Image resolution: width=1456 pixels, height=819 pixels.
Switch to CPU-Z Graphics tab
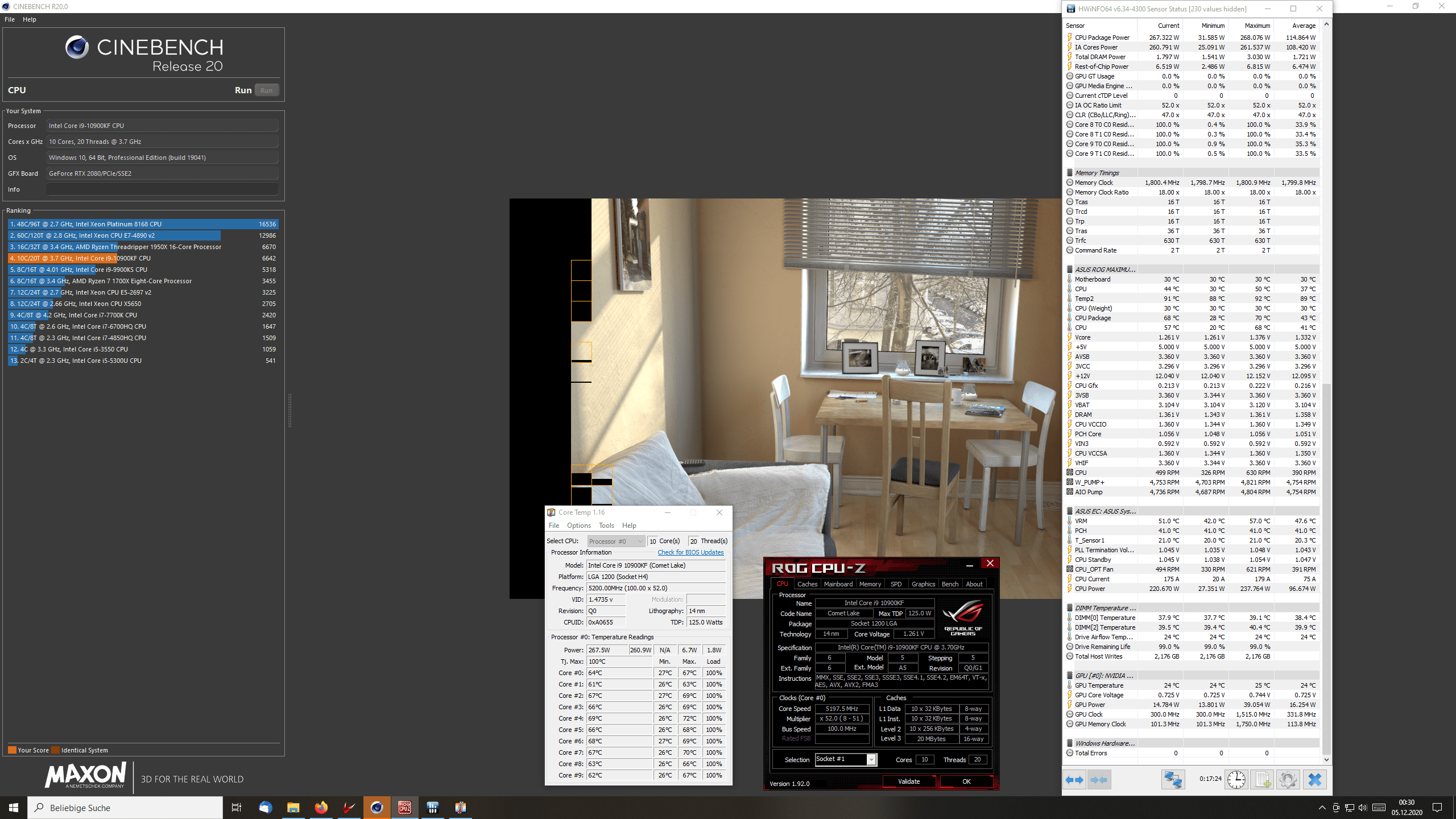point(923,584)
